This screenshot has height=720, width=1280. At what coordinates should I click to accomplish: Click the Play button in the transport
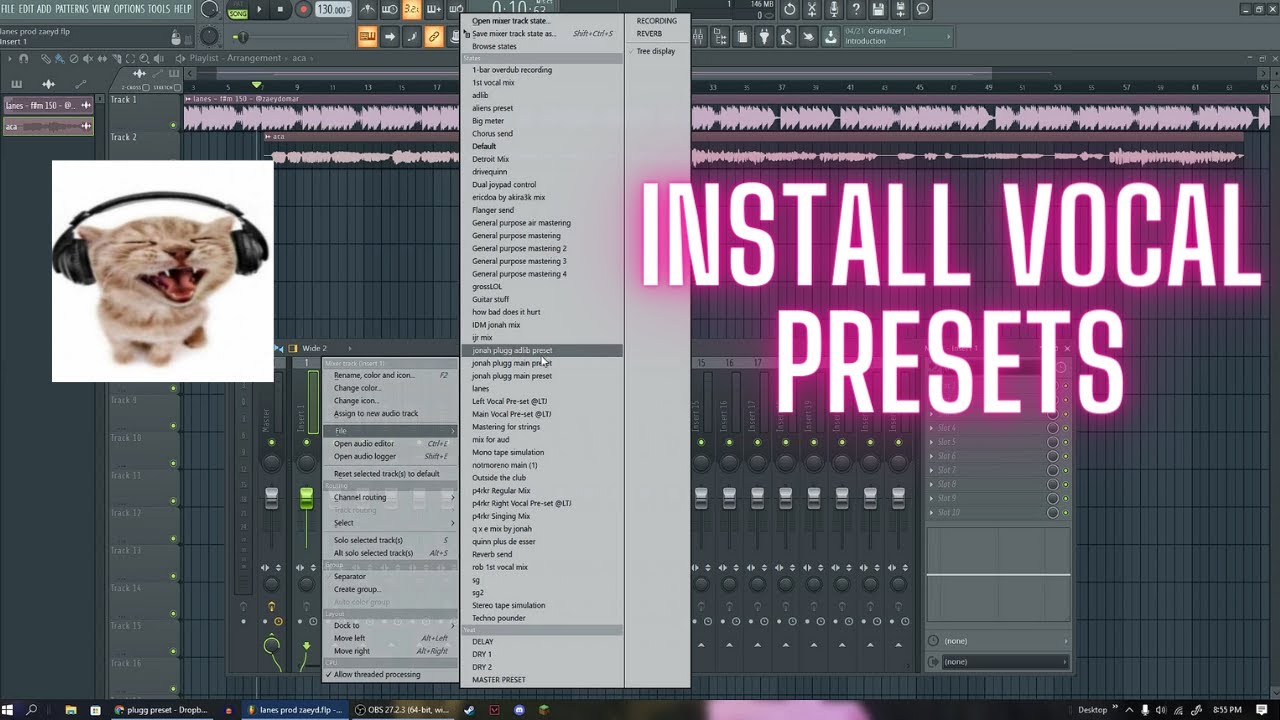(260, 10)
